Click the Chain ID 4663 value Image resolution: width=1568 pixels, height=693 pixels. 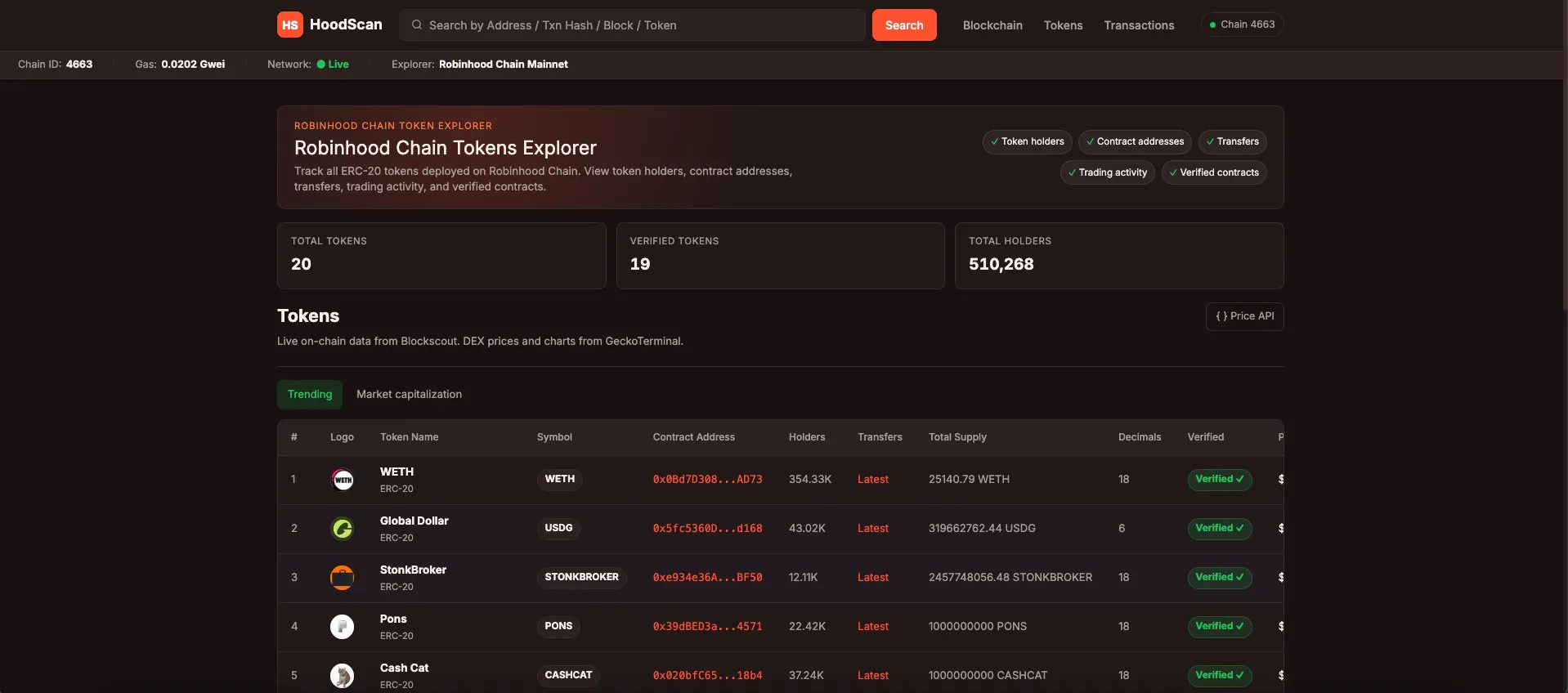[x=79, y=65]
